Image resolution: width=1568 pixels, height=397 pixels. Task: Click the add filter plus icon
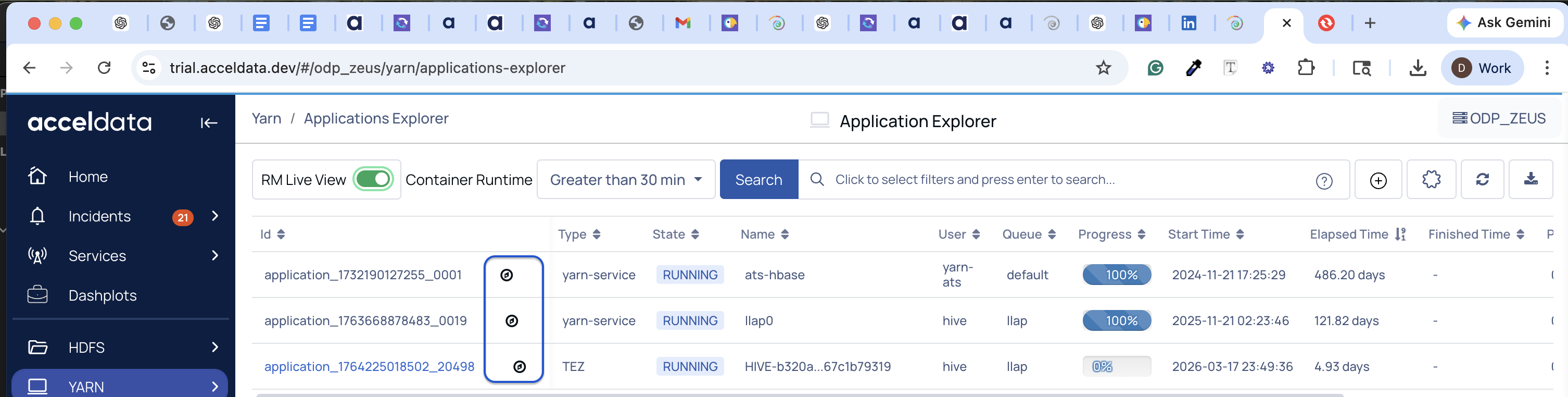[x=1377, y=180]
